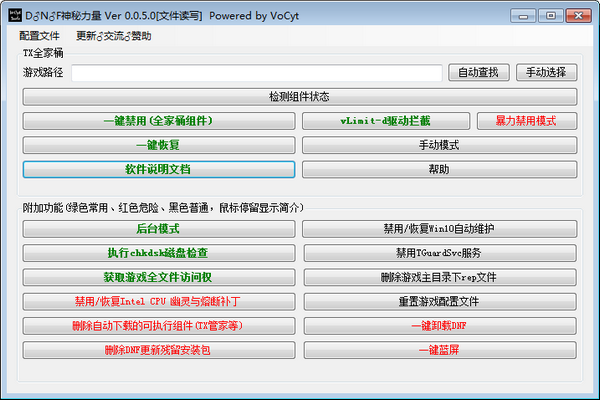Click the application icon in title bar
The width and height of the screenshot is (600, 400).
click(x=15, y=16)
